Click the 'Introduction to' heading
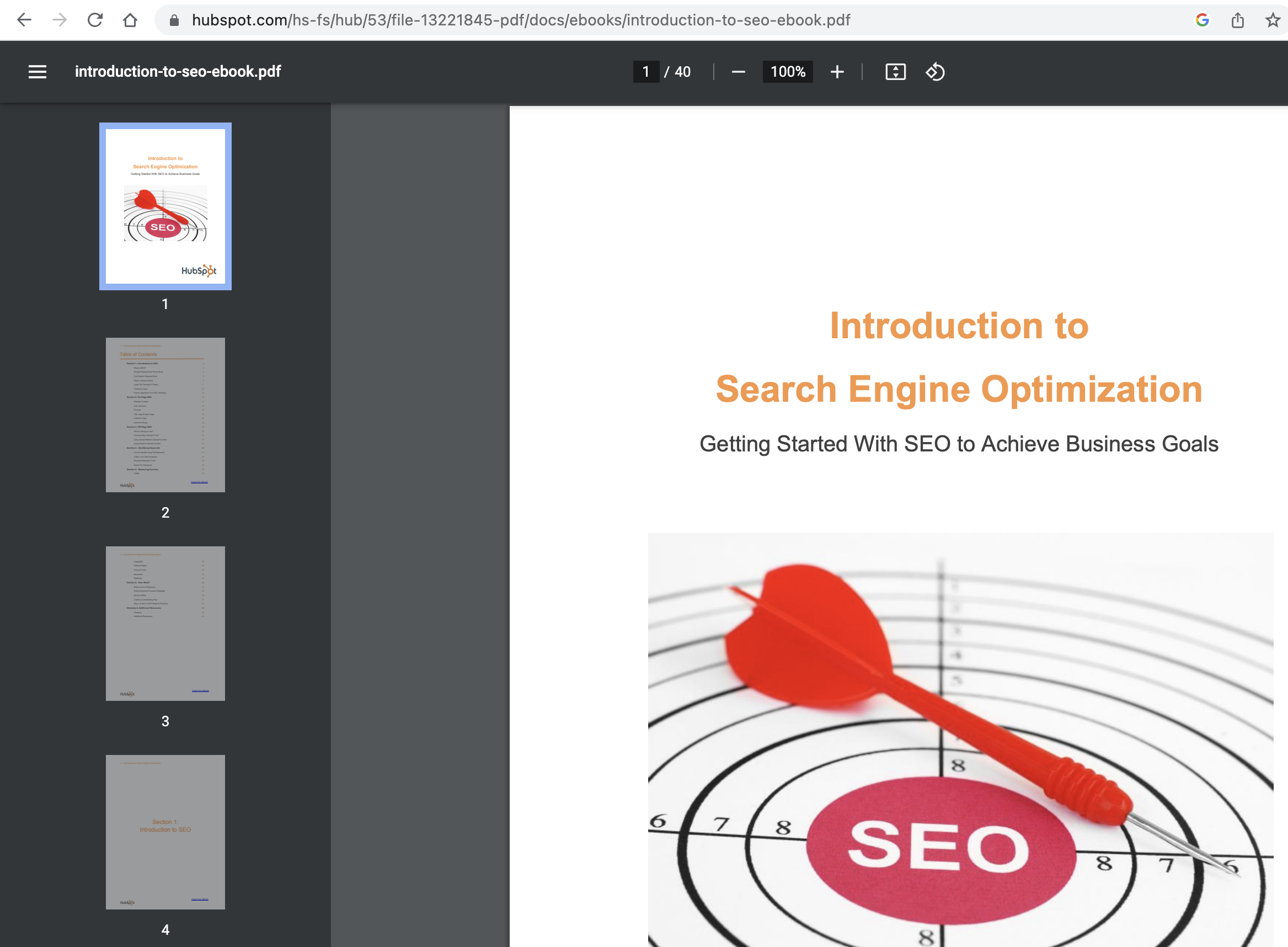This screenshot has width=1288, height=947. (959, 326)
